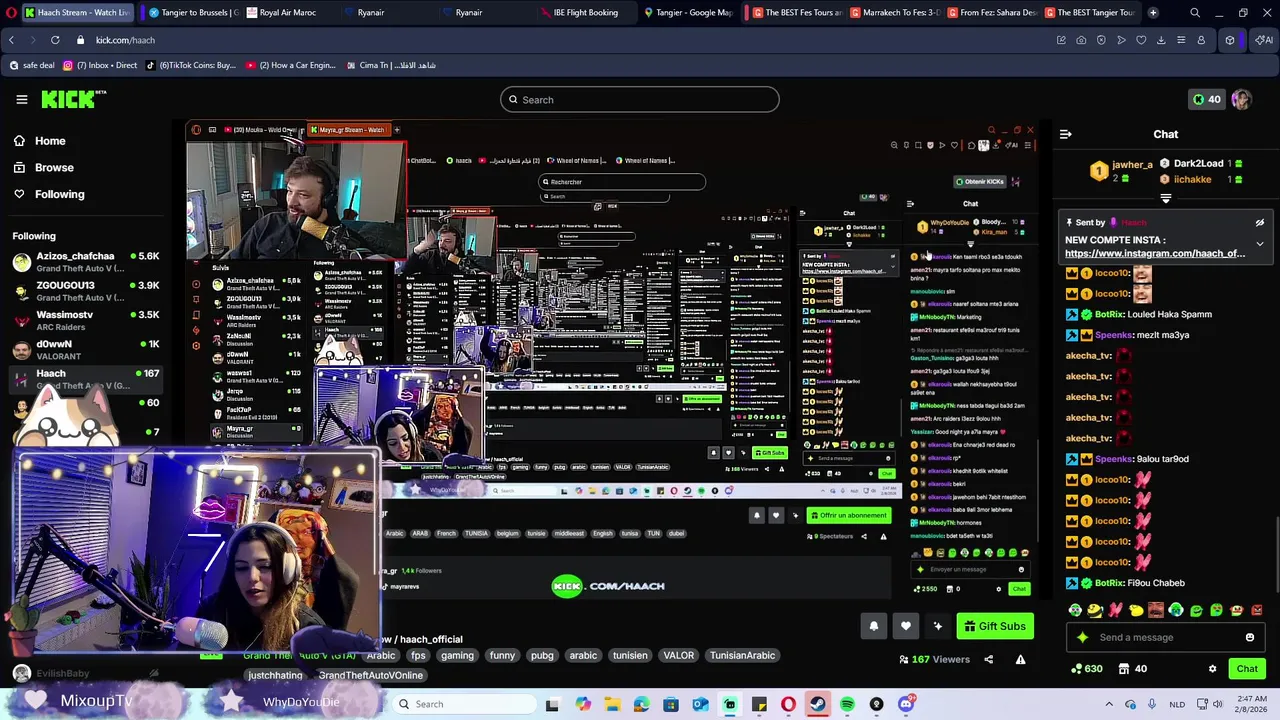The width and height of the screenshot is (1280, 720).
Task: Click the address bar kick.com/haach
Action: 125,40
